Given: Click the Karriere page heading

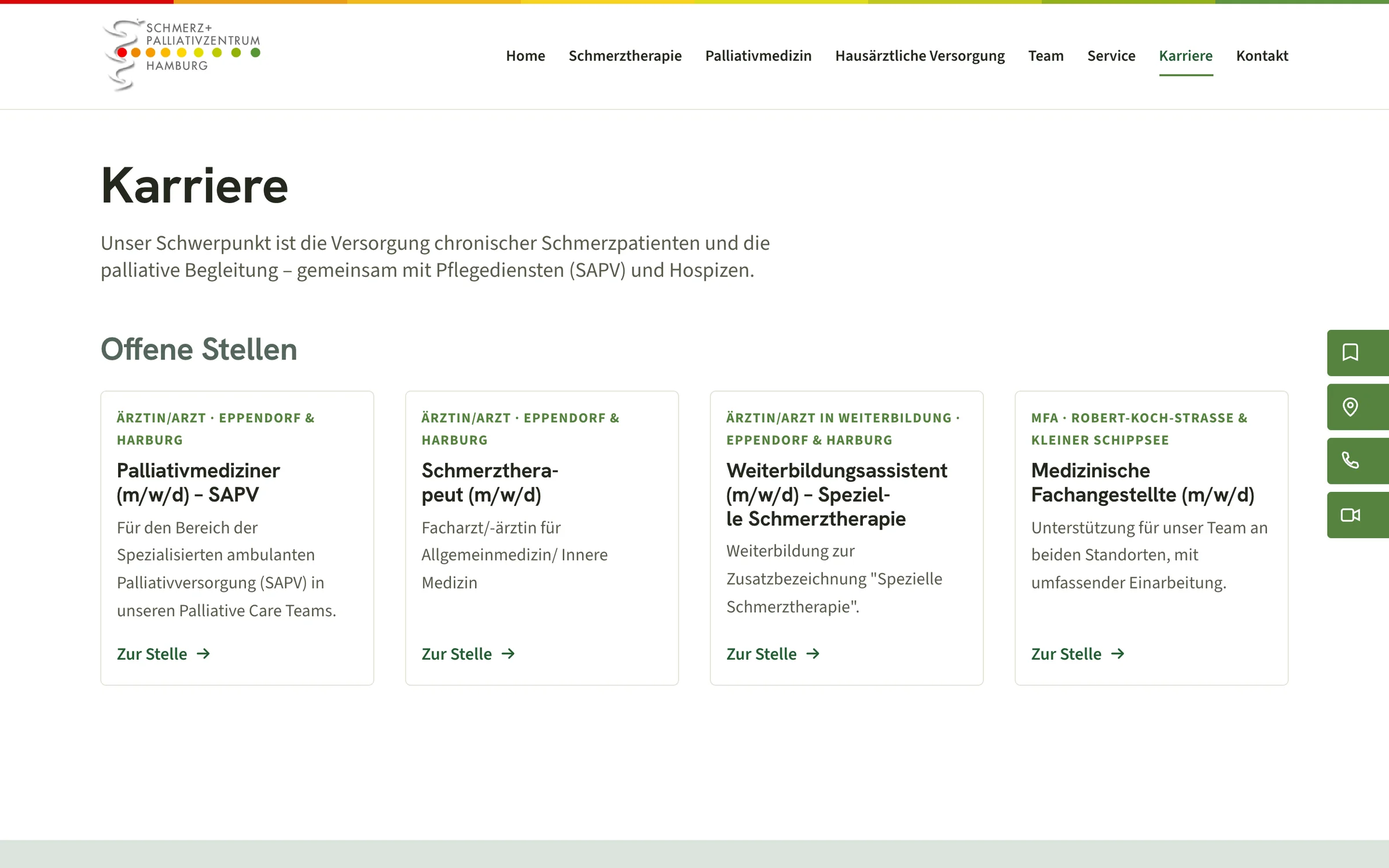Looking at the screenshot, I should [194, 185].
